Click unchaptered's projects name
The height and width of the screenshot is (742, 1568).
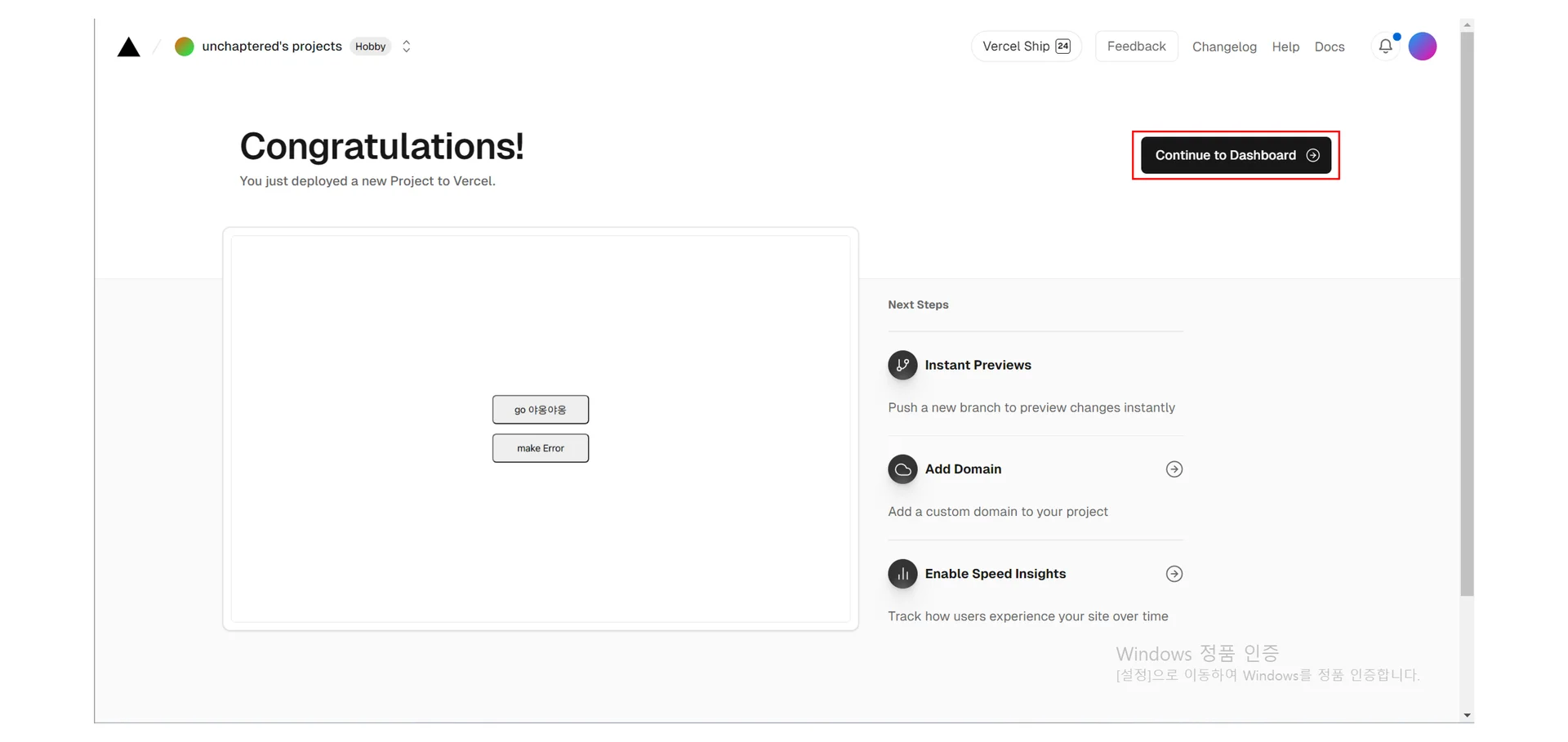(272, 47)
